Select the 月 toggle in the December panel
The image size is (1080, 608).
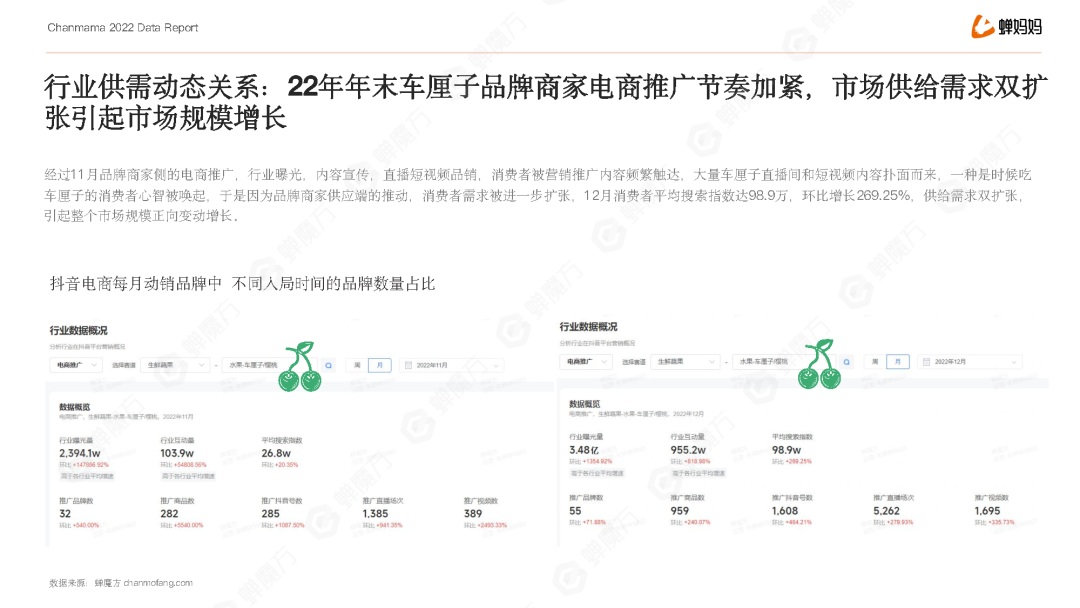coord(897,361)
